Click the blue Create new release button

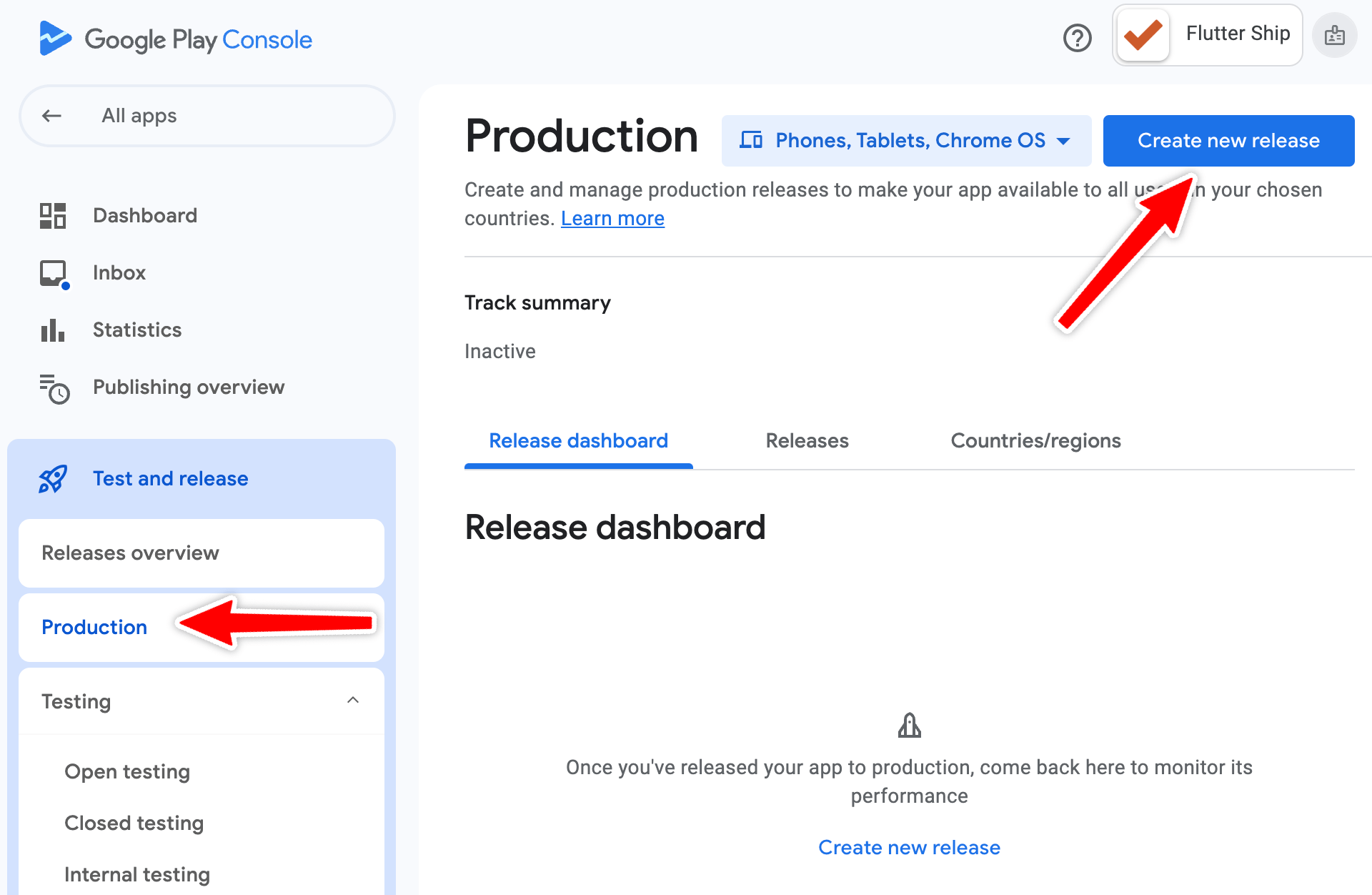[x=1228, y=141]
